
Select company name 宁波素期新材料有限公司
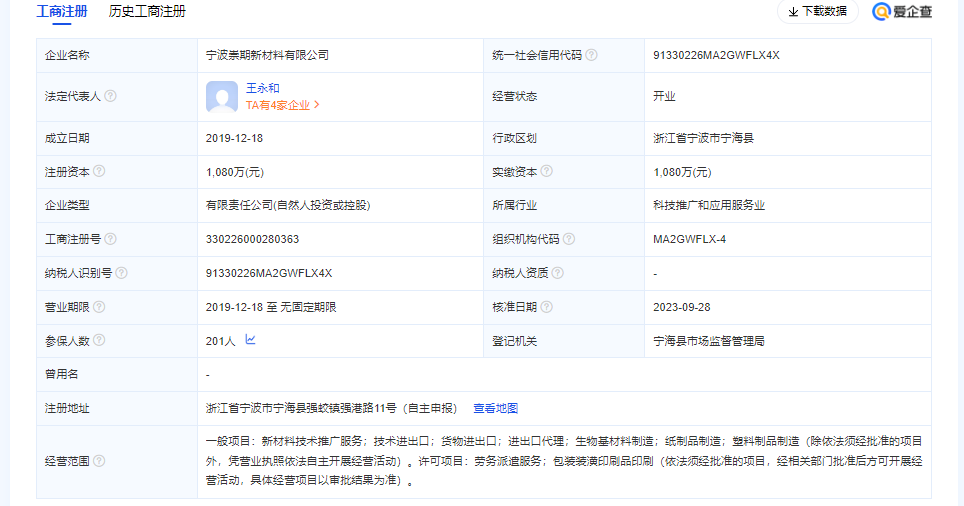point(267,55)
